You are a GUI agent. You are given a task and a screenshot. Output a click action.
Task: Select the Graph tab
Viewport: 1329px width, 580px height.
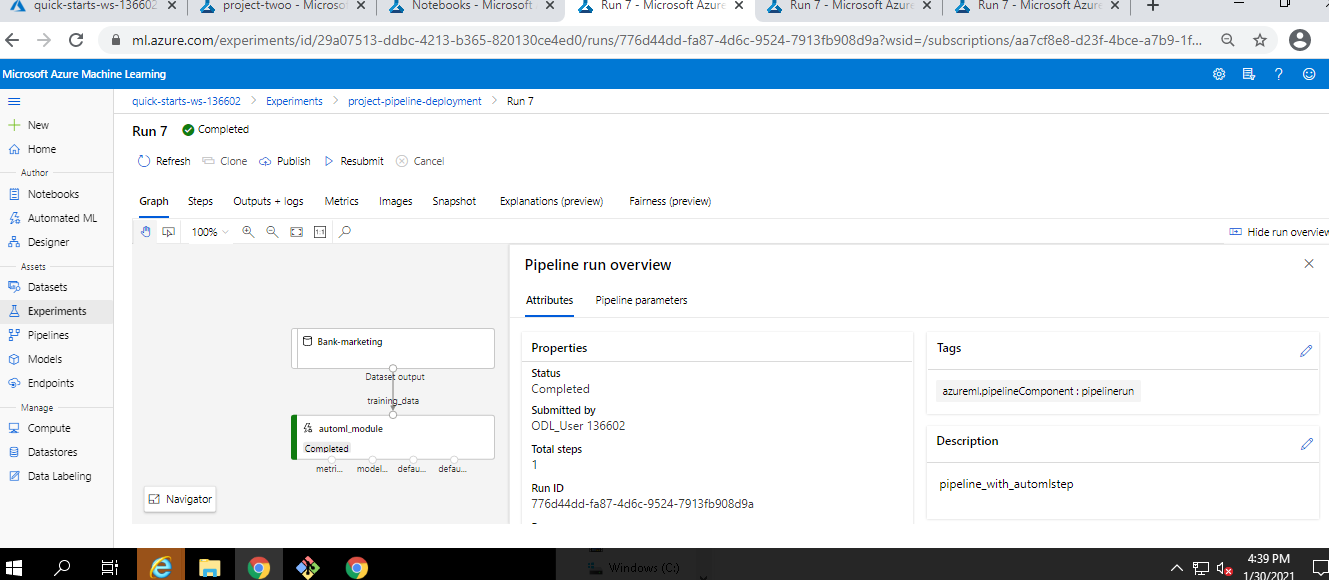click(154, 201)
